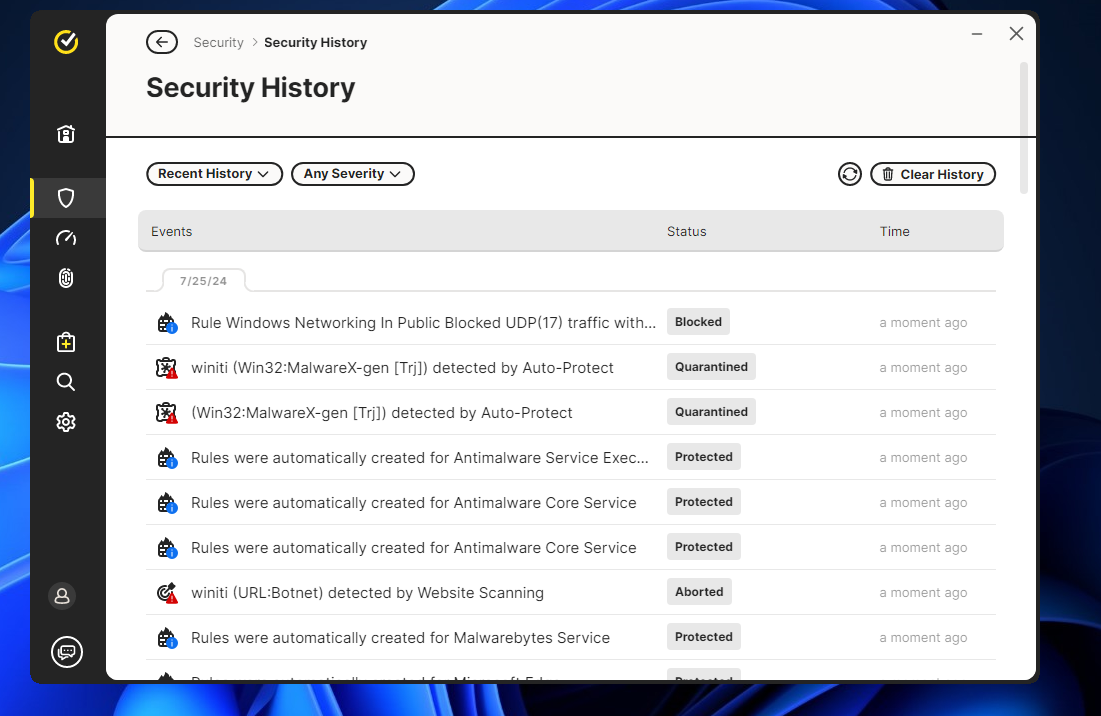This screenshot has width=1101, height=716.
Task: Open the home dashboard sidebar icon
Action: pyautogui.click(x=66, y=134)
